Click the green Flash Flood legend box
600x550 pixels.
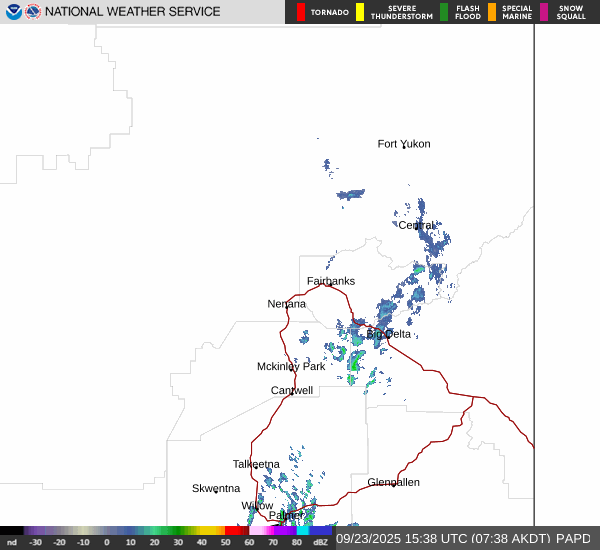pyautogui.click(x=444, y=12)
